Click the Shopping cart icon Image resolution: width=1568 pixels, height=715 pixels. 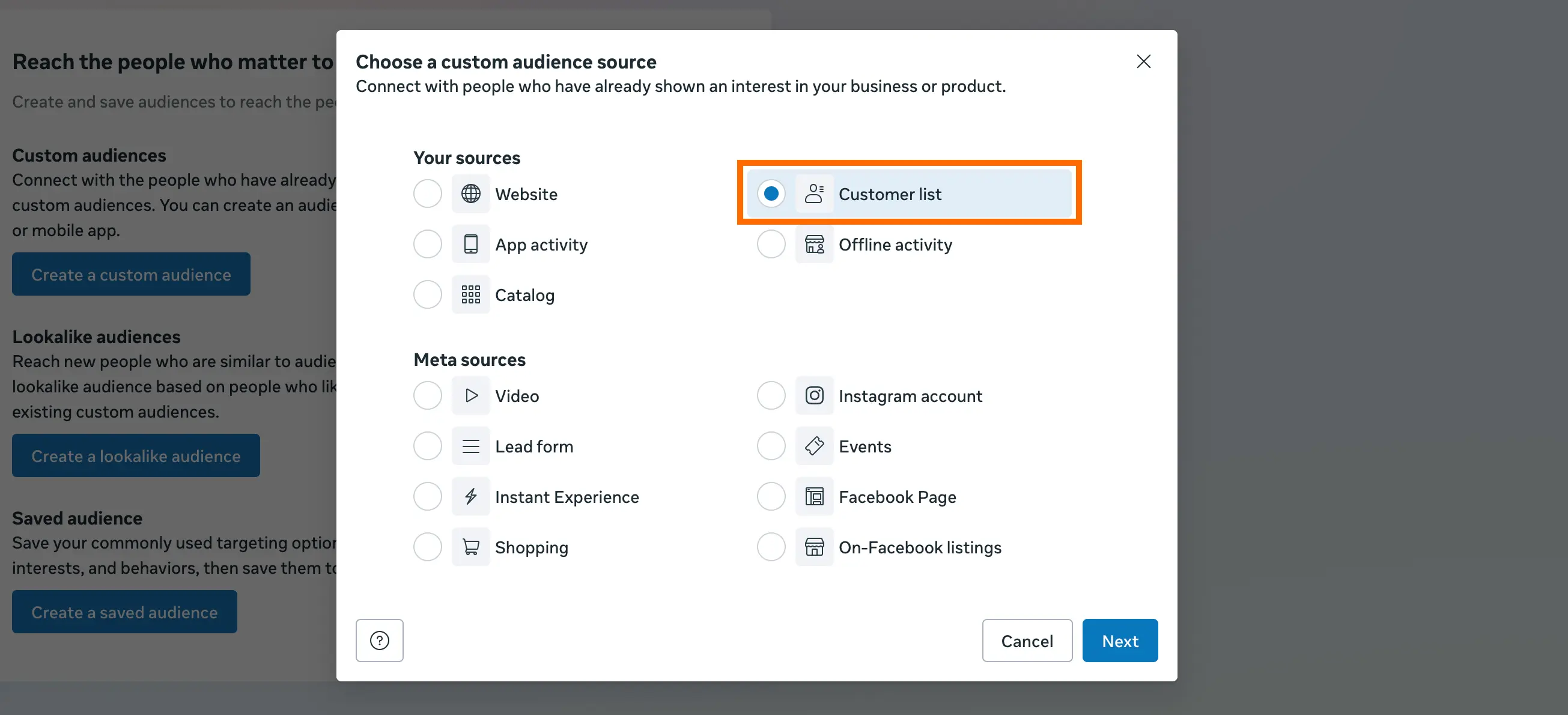tap(470, 546)
